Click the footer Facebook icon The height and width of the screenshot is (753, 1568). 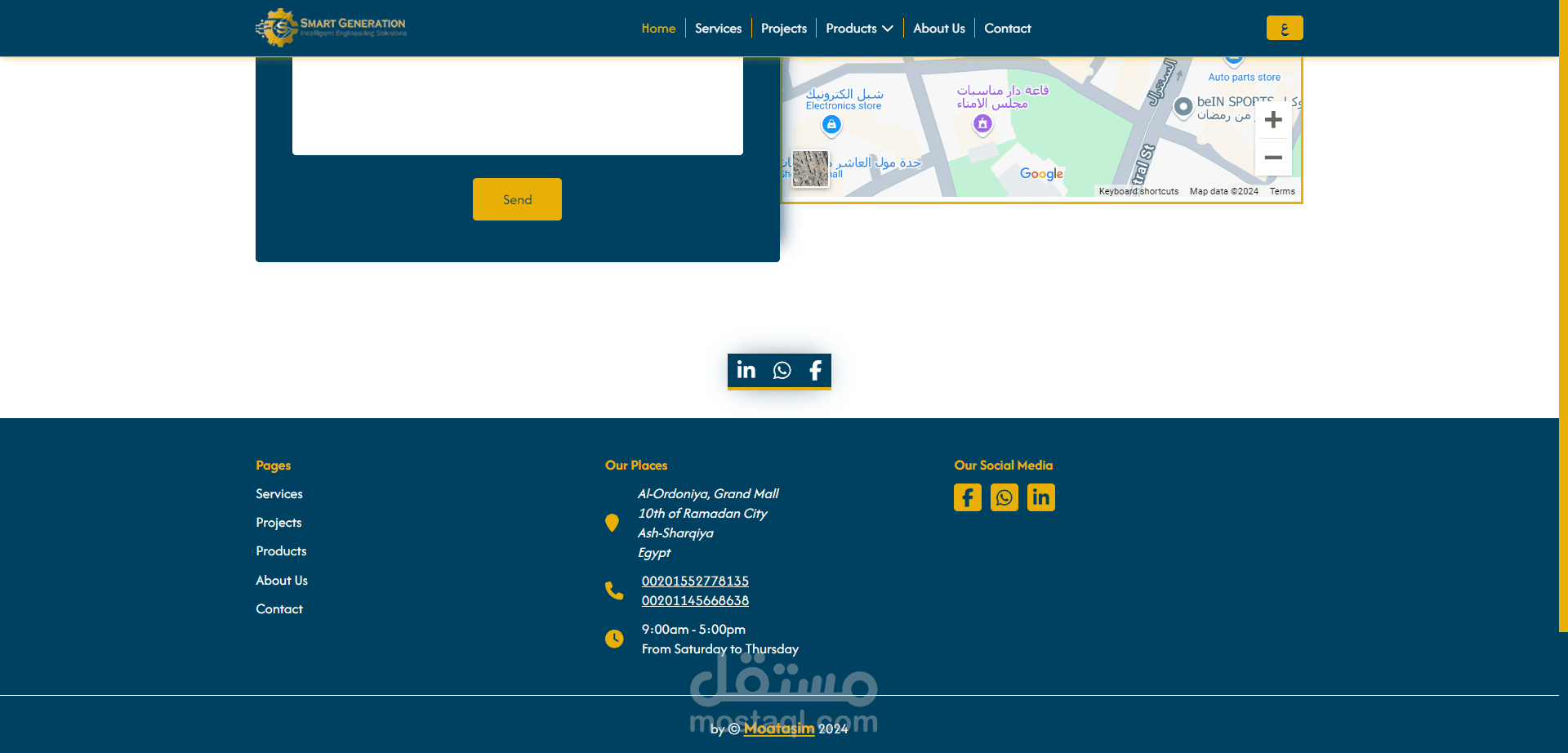coord(967,497)
